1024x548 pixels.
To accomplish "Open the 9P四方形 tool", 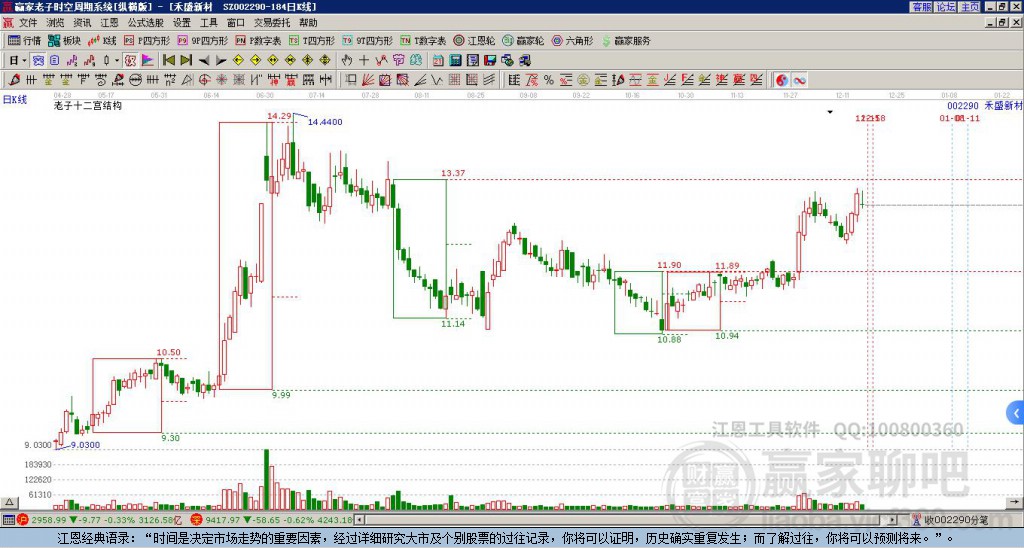I will [202, 40].
